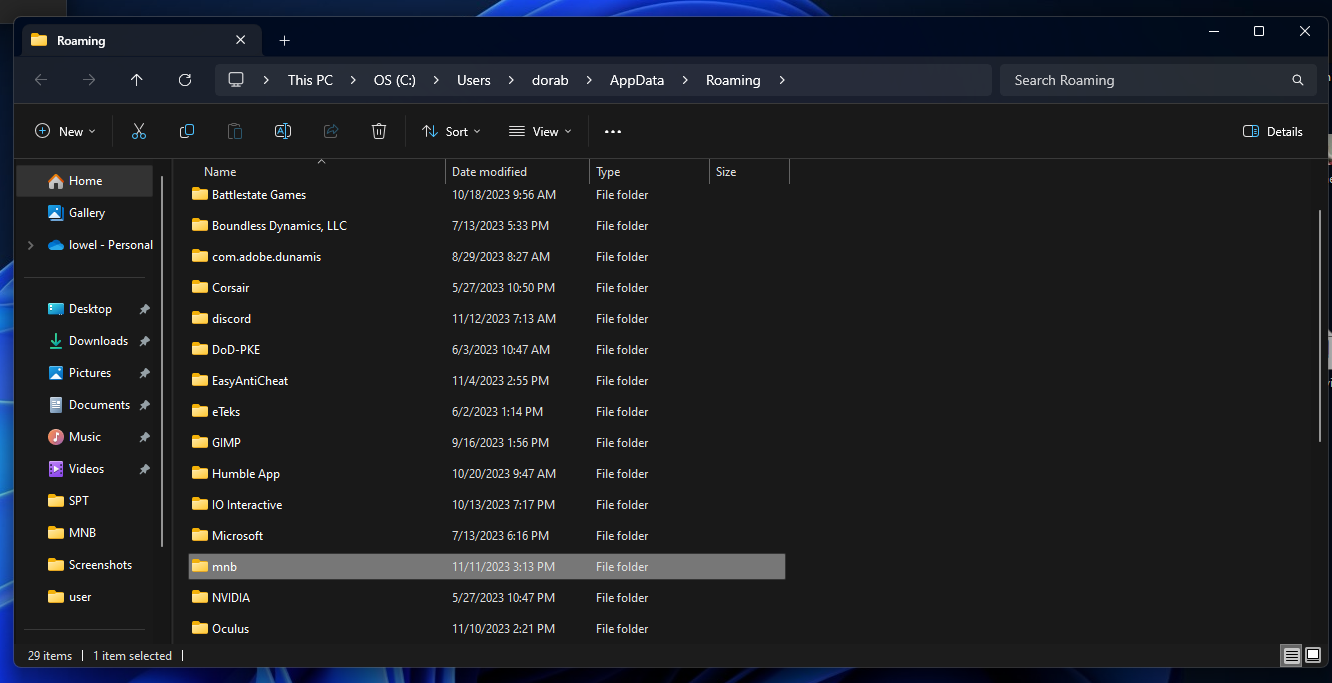Click the Copy icon in toolbar
This screenshot has height=683, width=1332.
coord(187,131)
